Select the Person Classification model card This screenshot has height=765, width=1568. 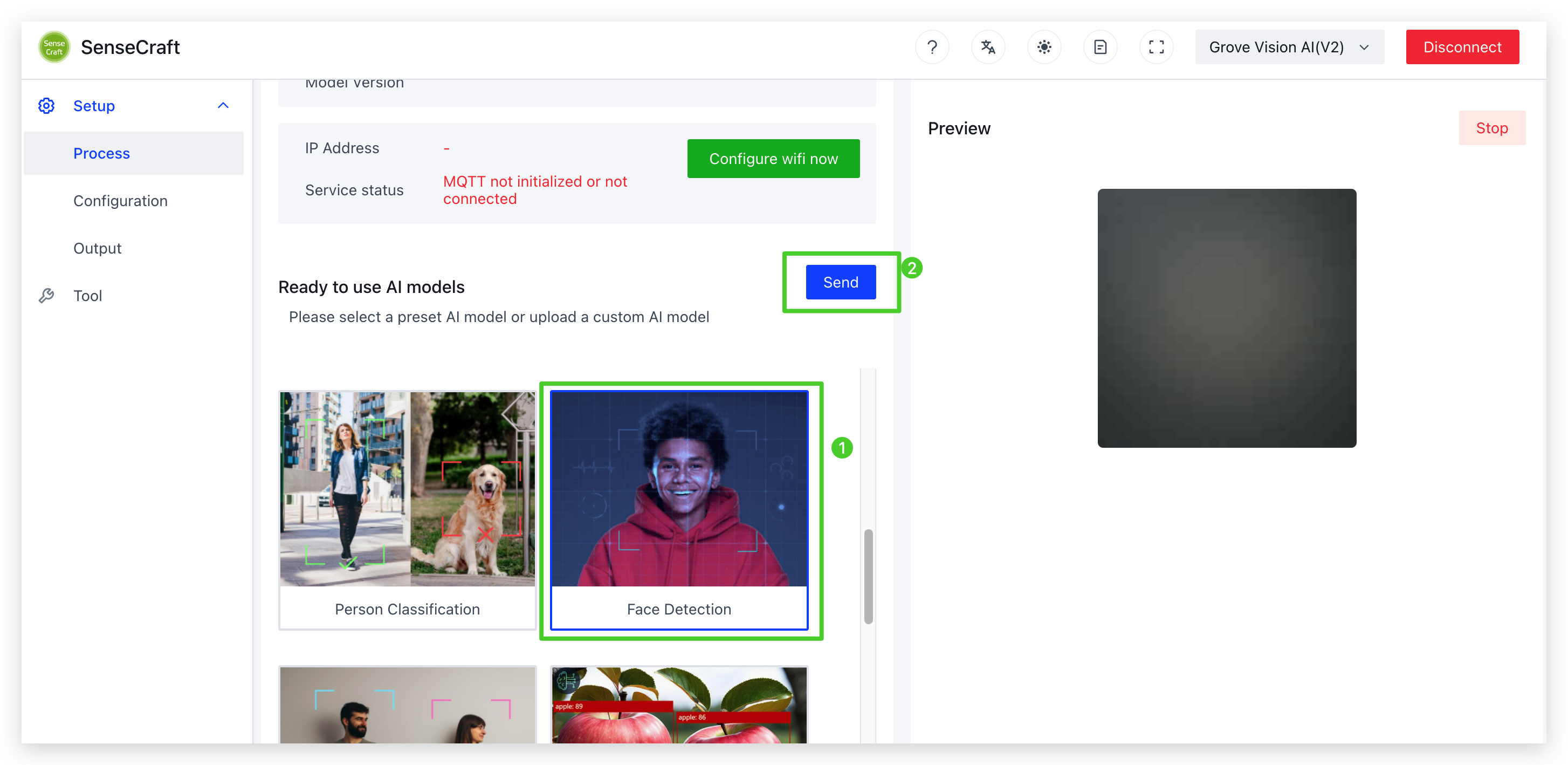click(x=407, y=510)
